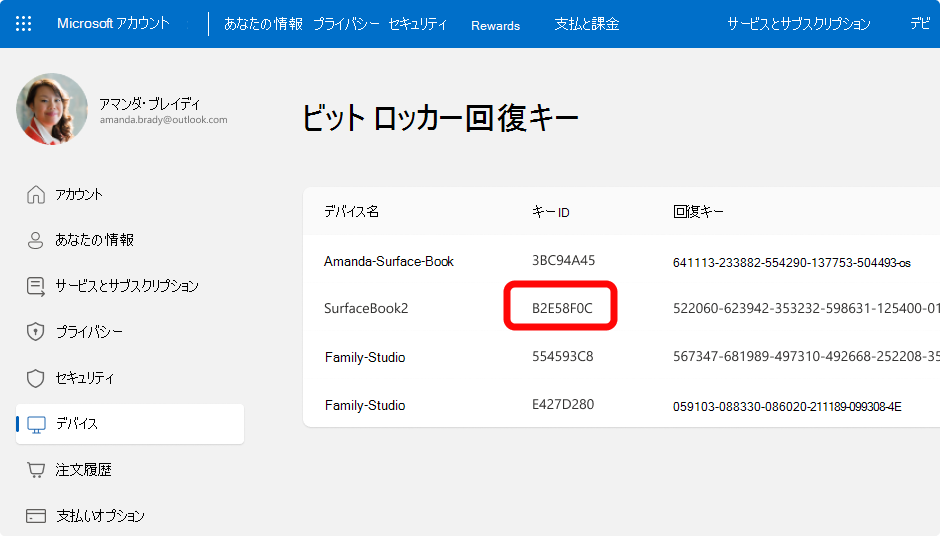Click the subscriptions list icon in sidebar
This screenshot has width=940, height=536.
tap(35, 286)
